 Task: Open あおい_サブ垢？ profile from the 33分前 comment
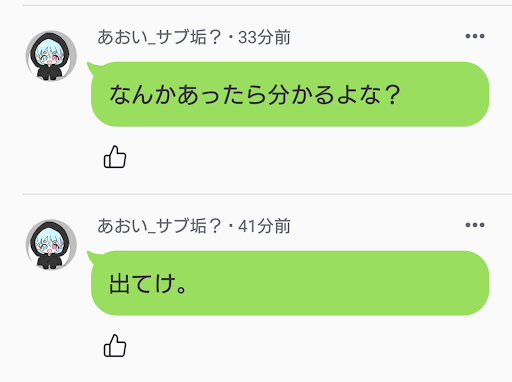[159, 37]
